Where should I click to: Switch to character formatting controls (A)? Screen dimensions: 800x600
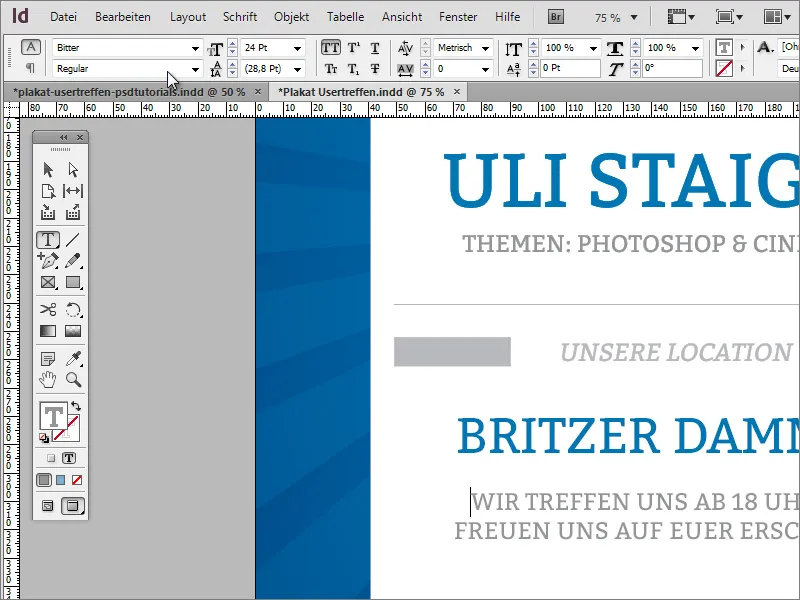tap(31, 47)
